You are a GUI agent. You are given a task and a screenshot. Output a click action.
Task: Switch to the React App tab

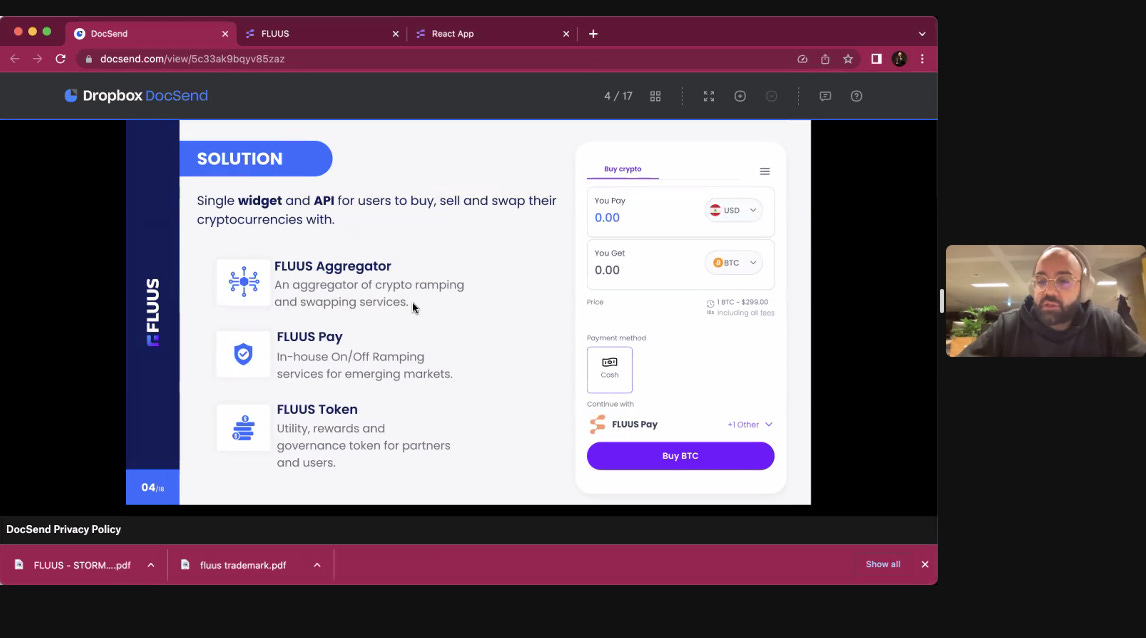(492, 34)
